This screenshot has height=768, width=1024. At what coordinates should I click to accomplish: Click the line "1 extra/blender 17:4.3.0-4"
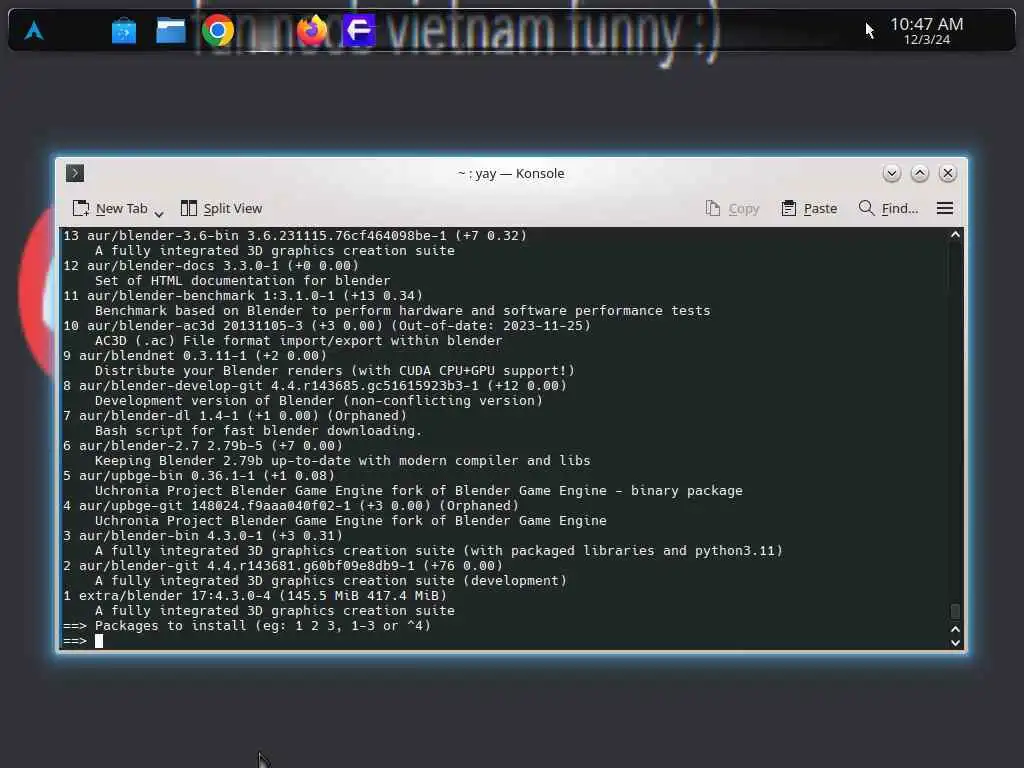pyautogui.click(x=255, y=596)
